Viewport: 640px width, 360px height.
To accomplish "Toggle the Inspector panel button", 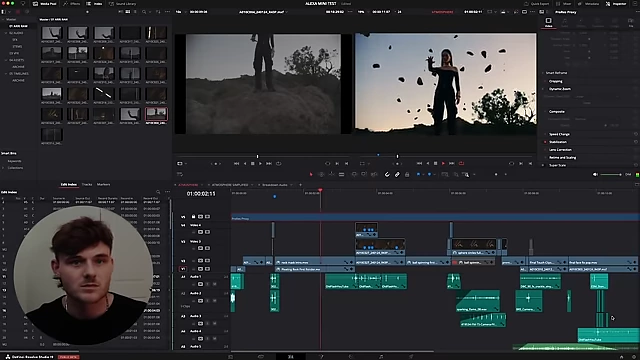I will [616, 4].
